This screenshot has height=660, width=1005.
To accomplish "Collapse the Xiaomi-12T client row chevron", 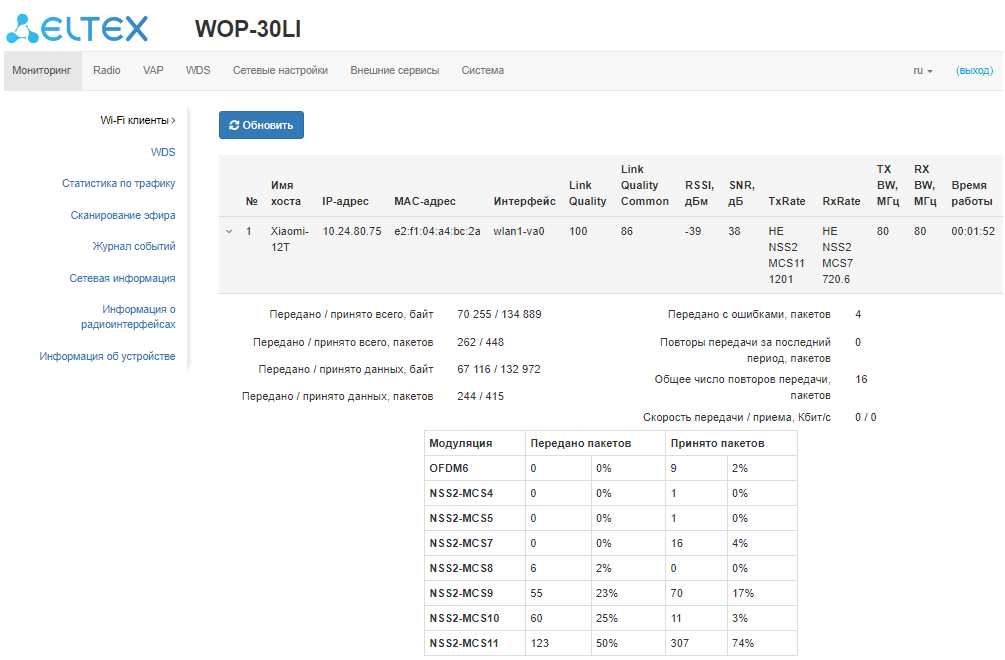I will (229, 231).
